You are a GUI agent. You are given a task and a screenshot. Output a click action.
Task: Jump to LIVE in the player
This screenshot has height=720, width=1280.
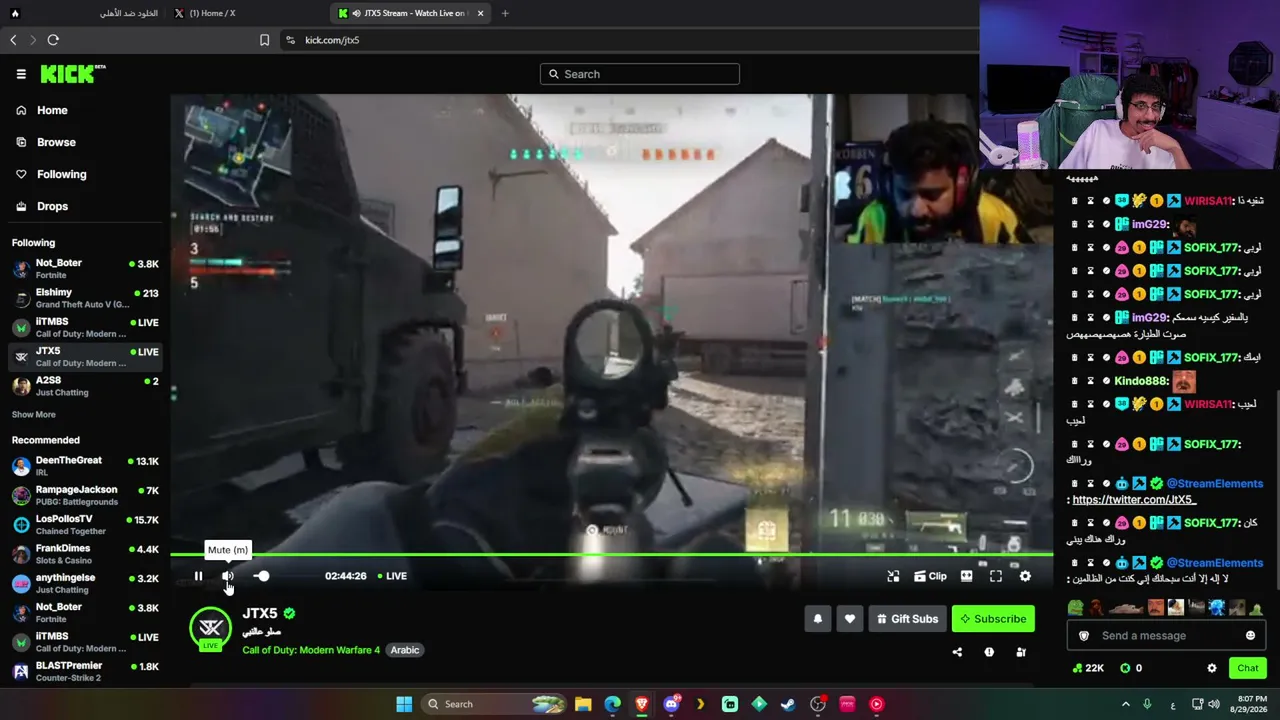pyautogui.click(x=392, y=576)
